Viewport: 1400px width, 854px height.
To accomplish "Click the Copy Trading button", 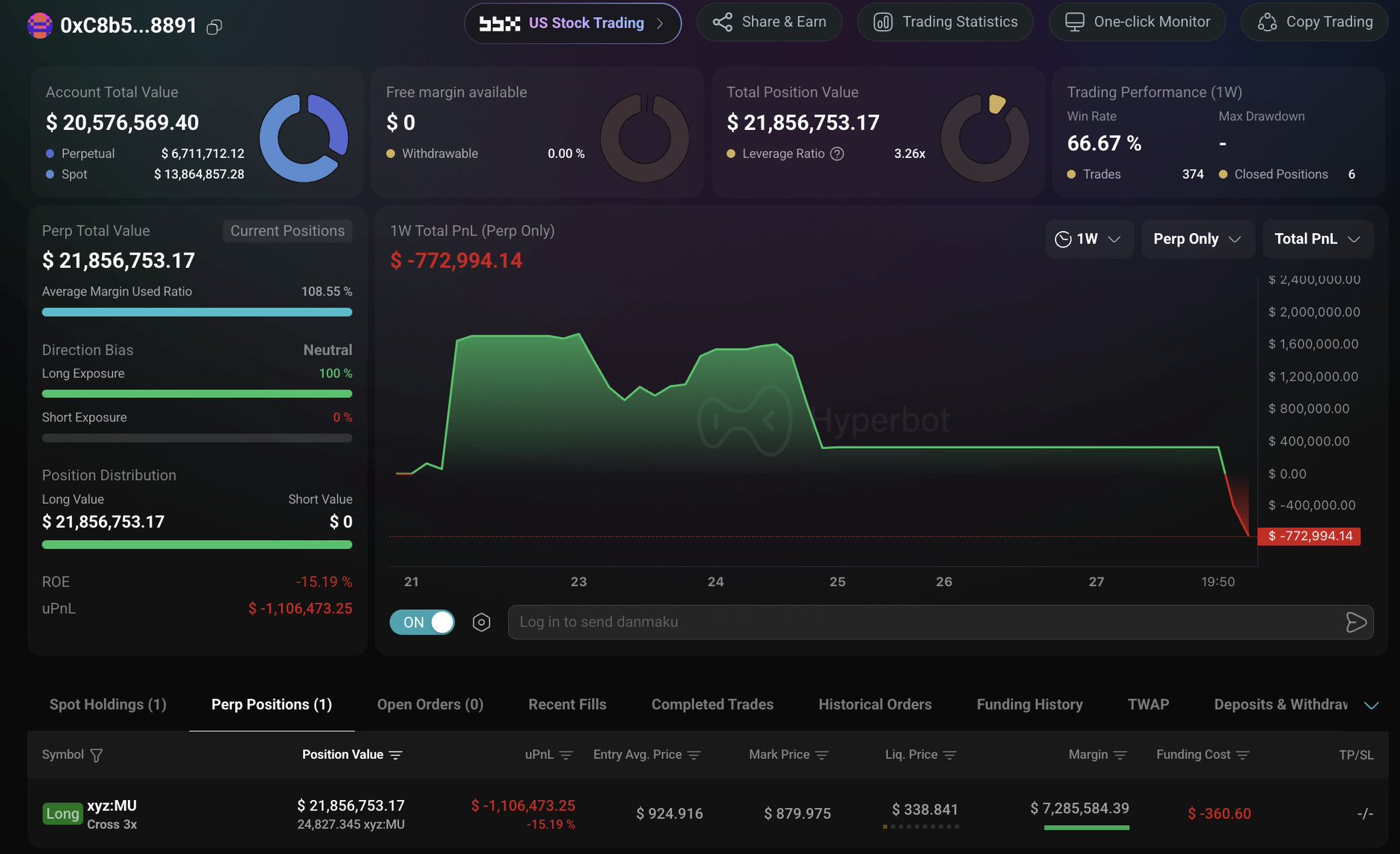I will click(x=1315, y=22).
